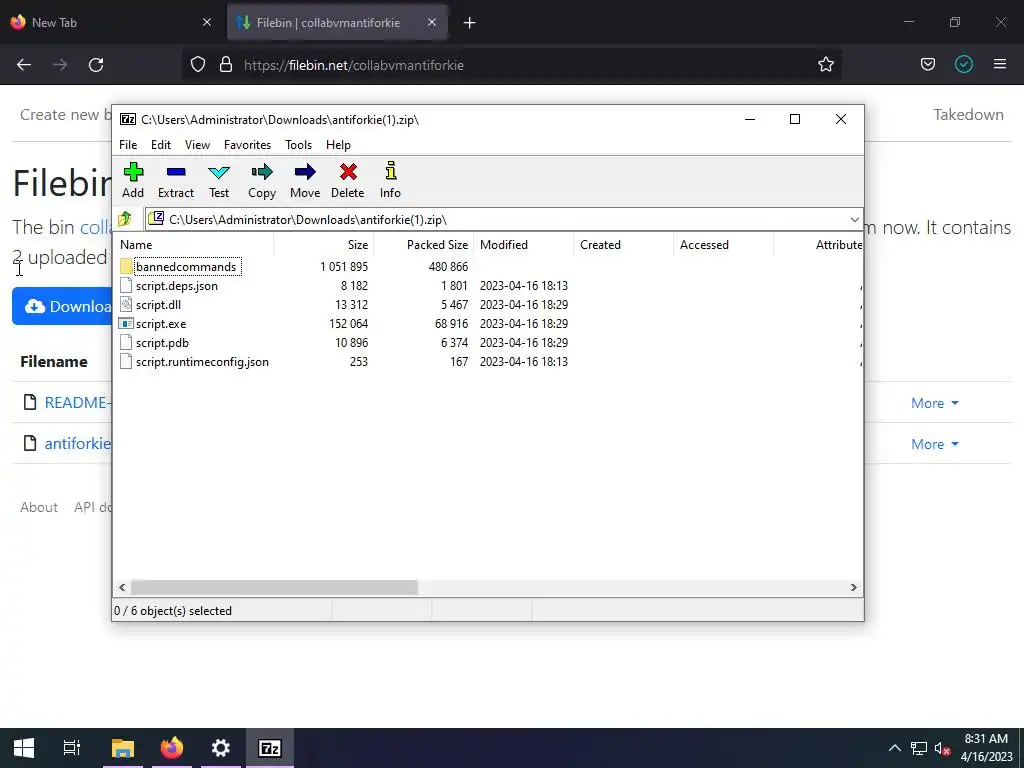This screenshot has height=768, width=1024.
Task: Open the Edit menu in 7-Zip
Action: (x=161, y=145)
